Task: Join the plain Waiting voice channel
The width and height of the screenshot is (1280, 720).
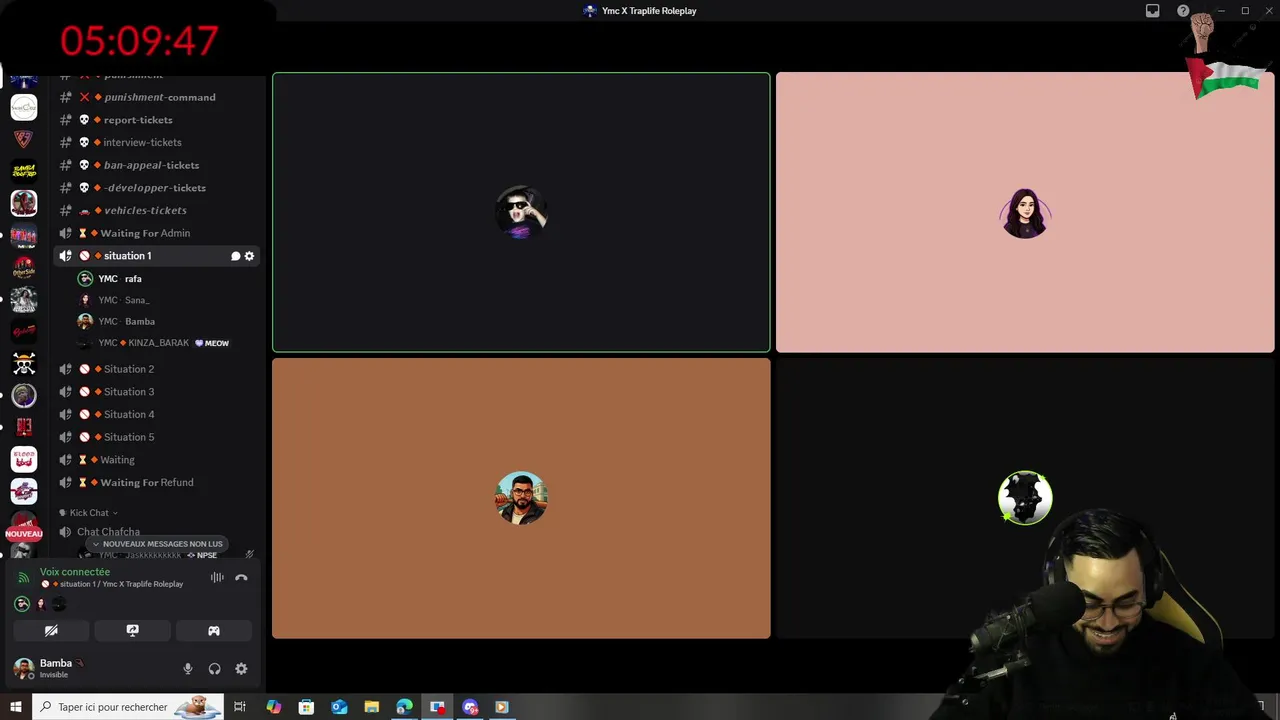Action: (158, 460)
